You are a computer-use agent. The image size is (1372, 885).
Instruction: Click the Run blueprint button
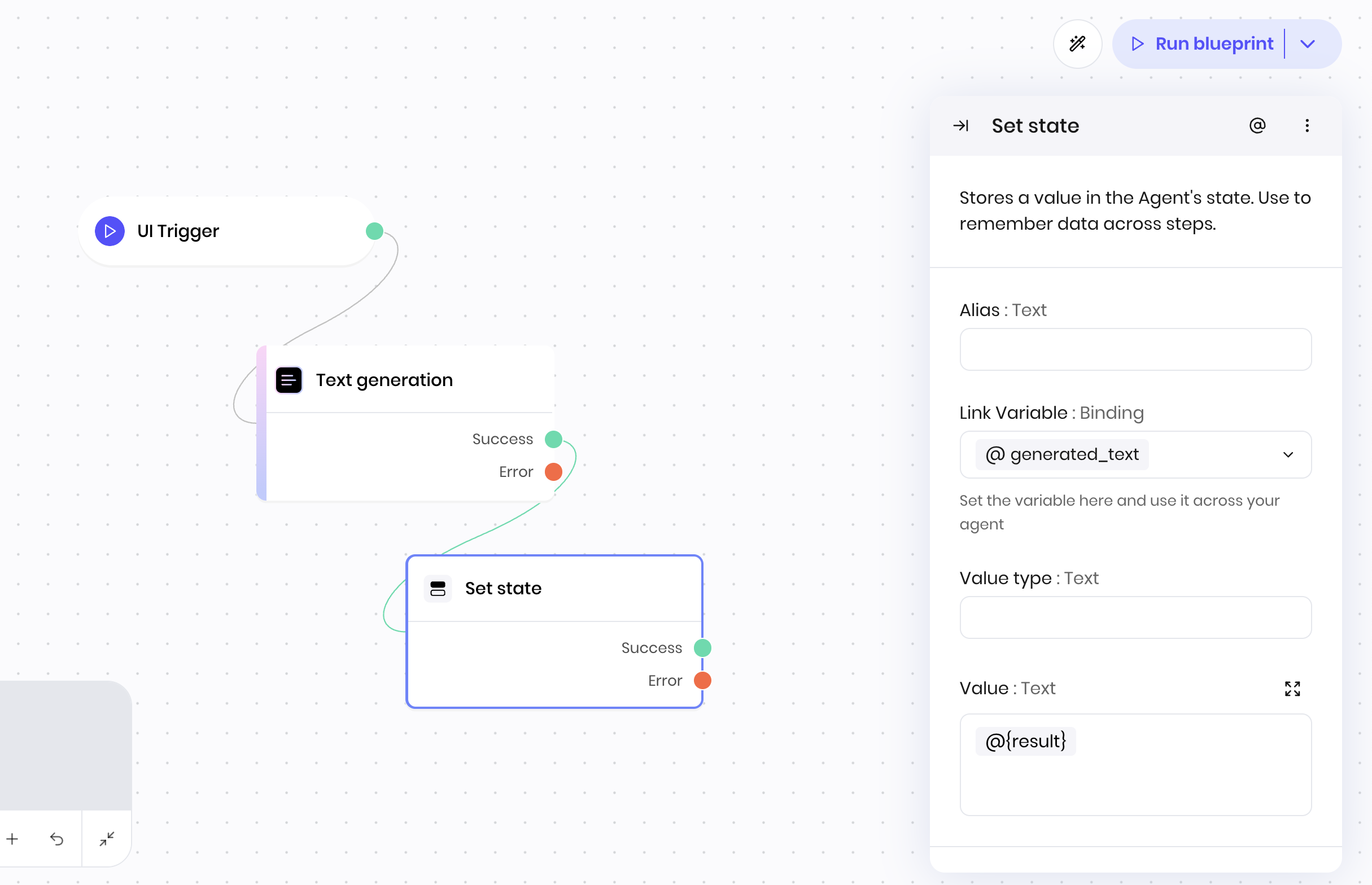(x=1203, y=44)
